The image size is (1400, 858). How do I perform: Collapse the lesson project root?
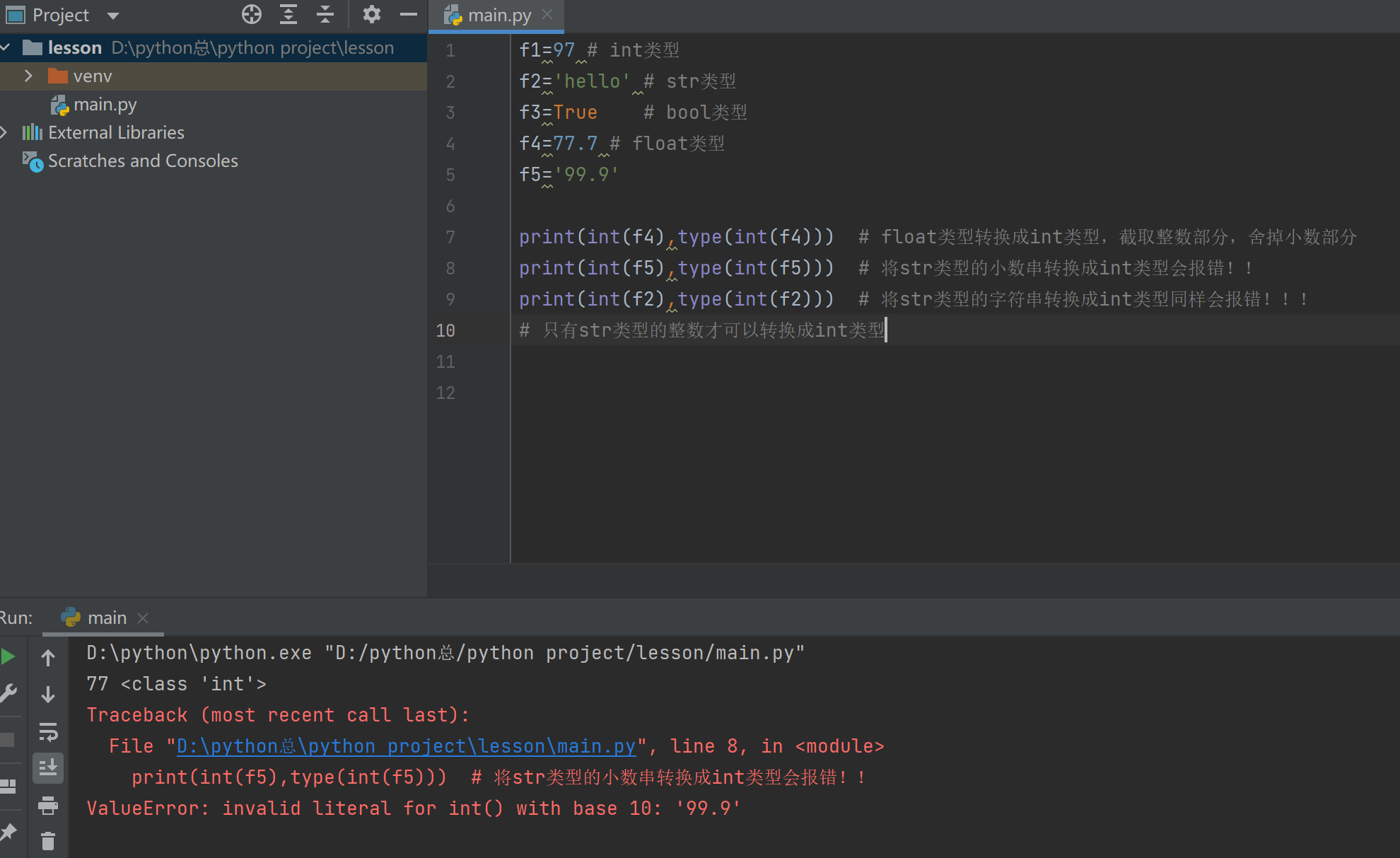tap(6, 47)
